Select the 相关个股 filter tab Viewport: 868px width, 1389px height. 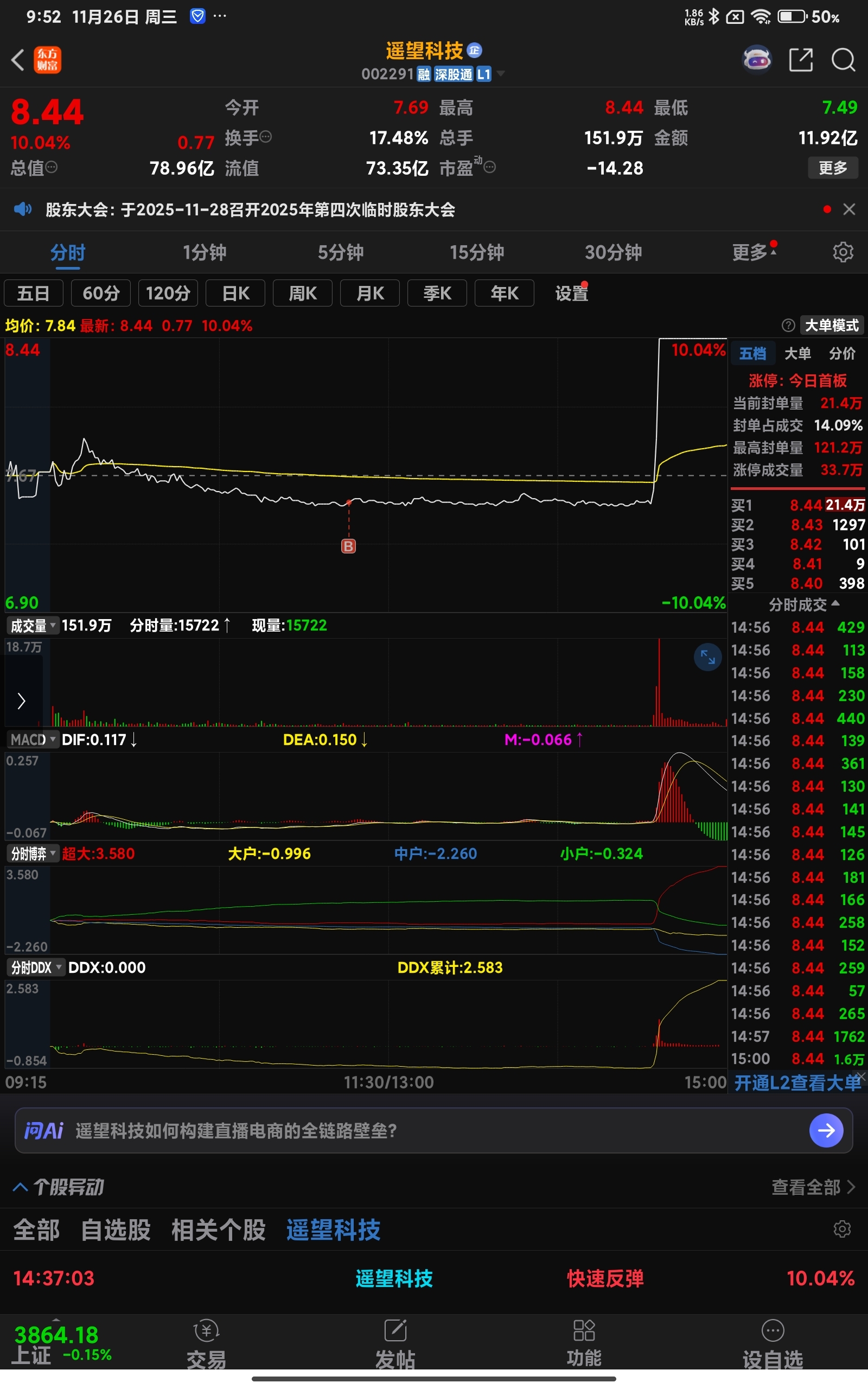tap(218, 1229)
